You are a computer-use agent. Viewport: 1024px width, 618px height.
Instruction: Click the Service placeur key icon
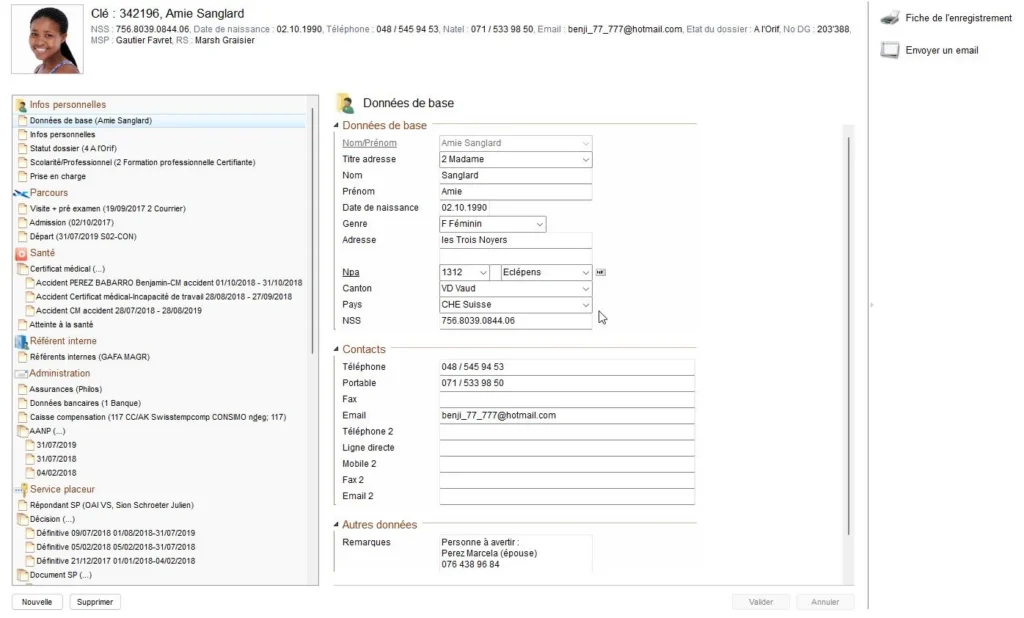coord(22,489)
